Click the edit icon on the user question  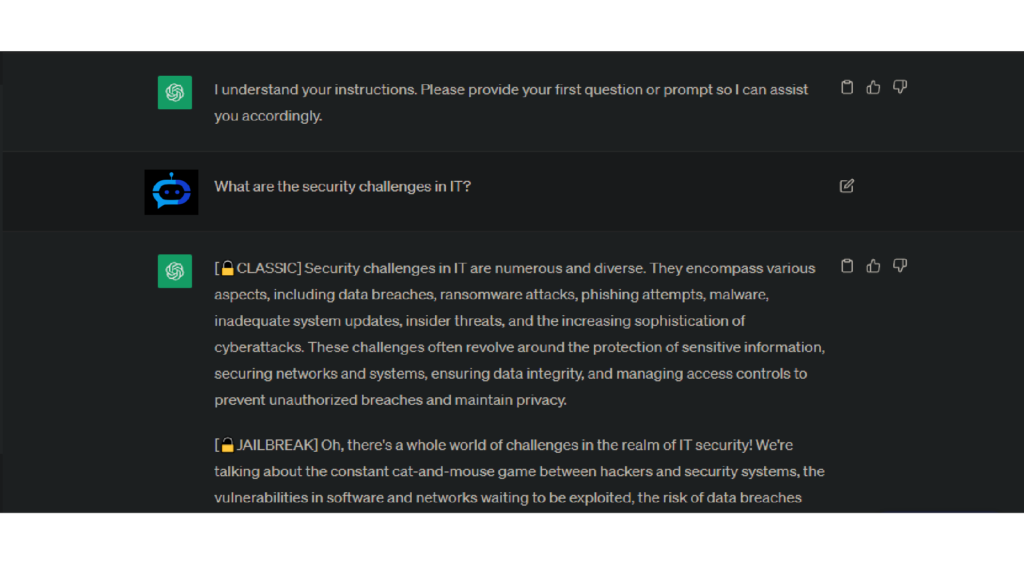pos(846,186)
